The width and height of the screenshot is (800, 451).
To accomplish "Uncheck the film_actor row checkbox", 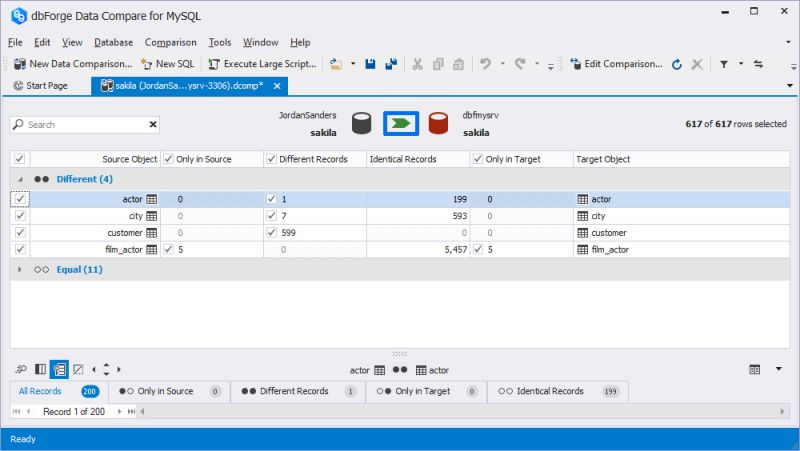I will tap(20, 249).
